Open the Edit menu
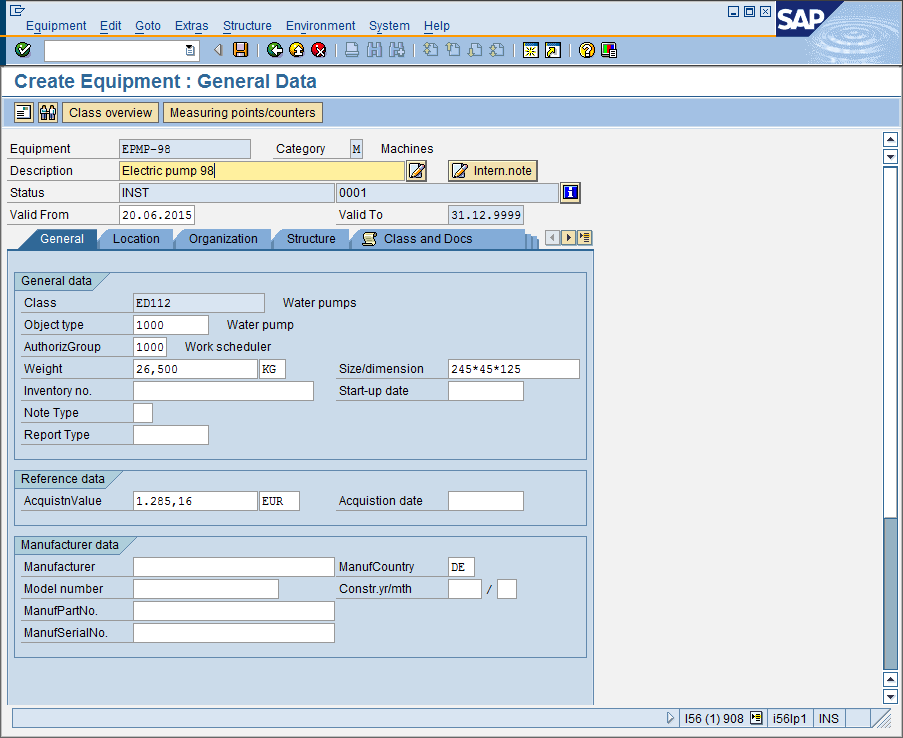 pyautogui.click(x=111, y=26)
